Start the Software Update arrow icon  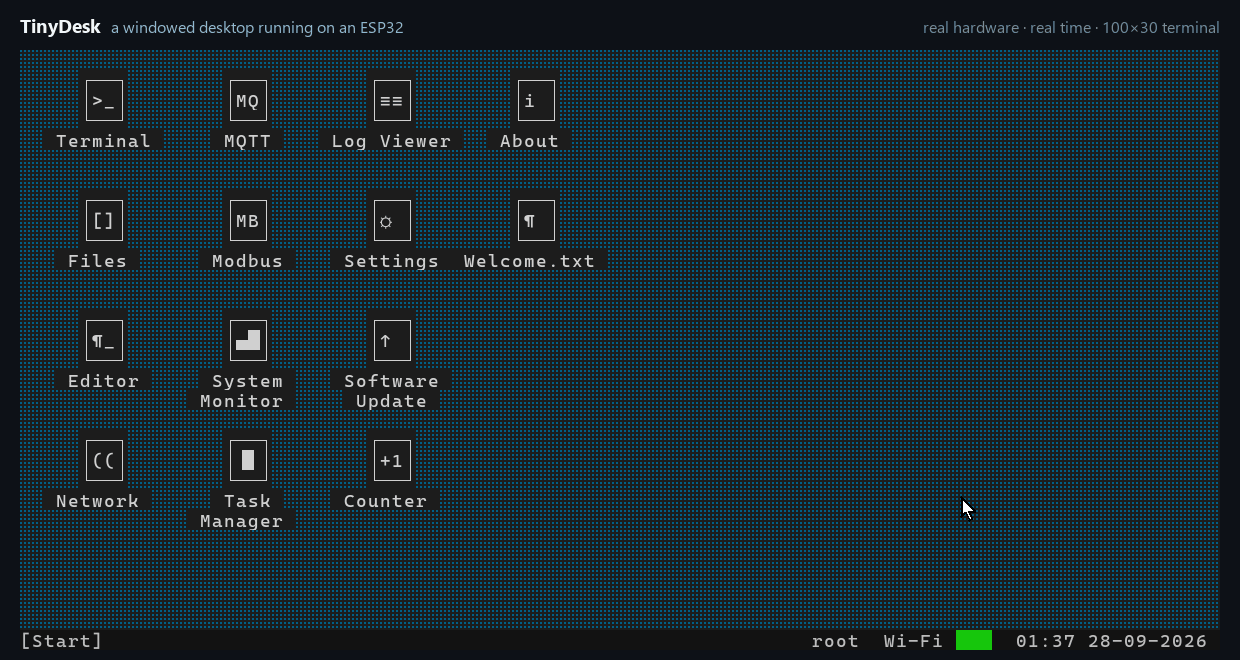(x=392, y=341)
